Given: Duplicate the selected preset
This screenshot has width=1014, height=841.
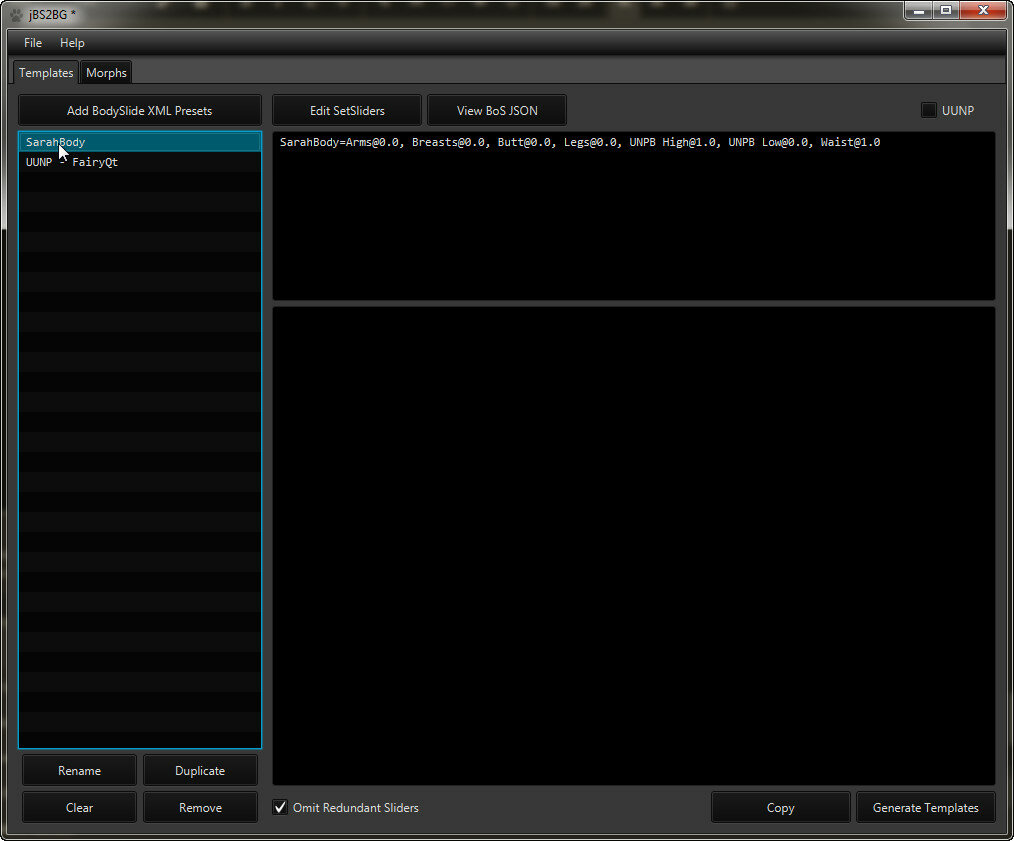Looking at the screenshot, I should (200, 770).
